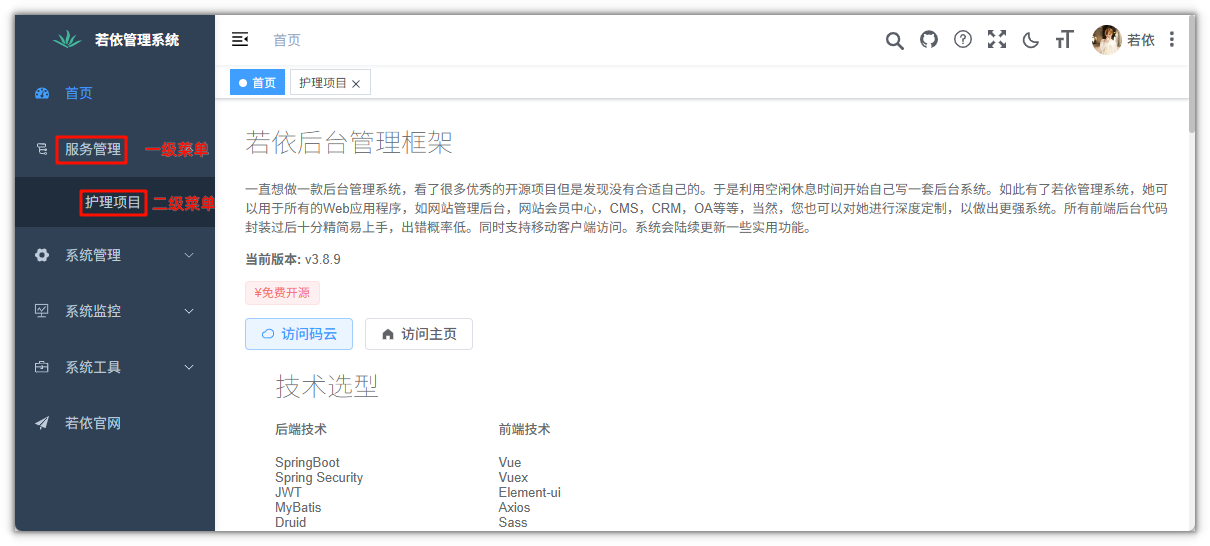1210x546 pixels.
Task: Expand the 系统管理 menu
Action: coord(115,255)
